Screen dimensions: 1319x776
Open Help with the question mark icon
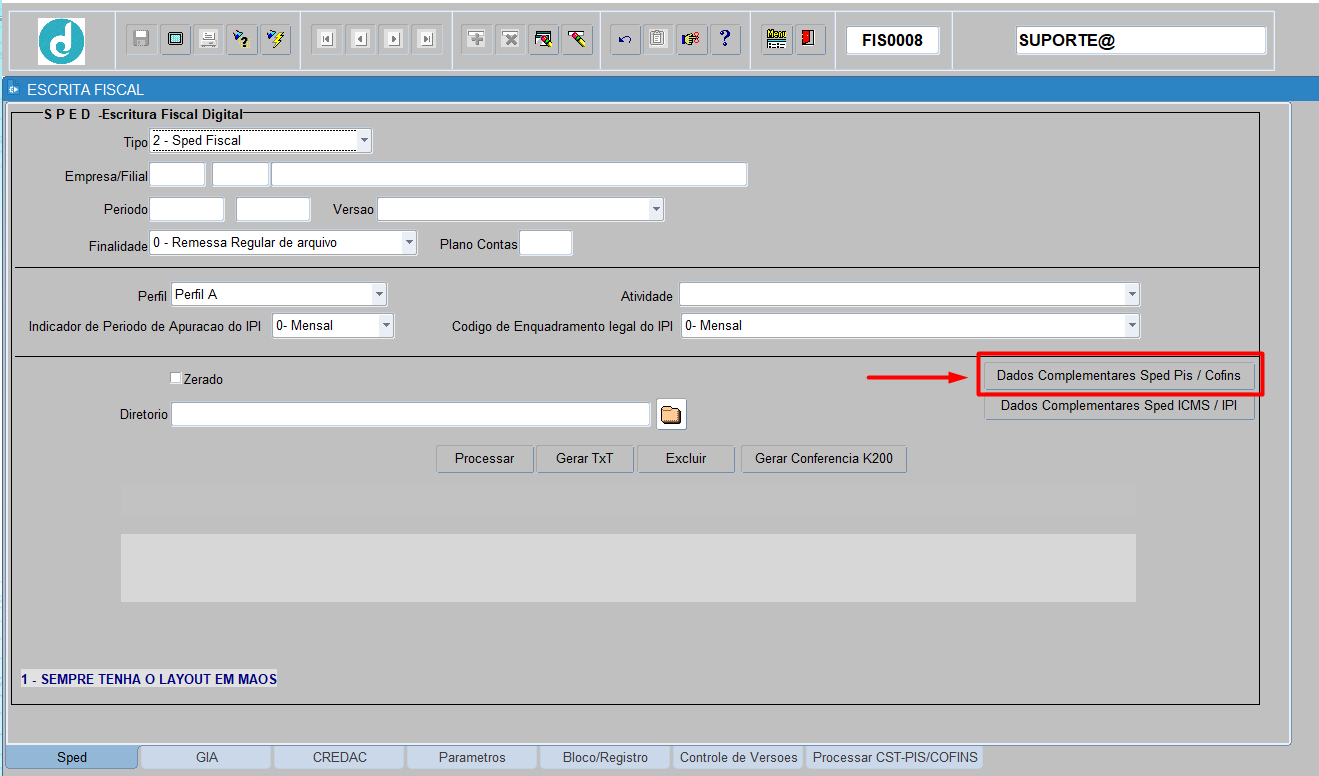(x=725, y=40)
